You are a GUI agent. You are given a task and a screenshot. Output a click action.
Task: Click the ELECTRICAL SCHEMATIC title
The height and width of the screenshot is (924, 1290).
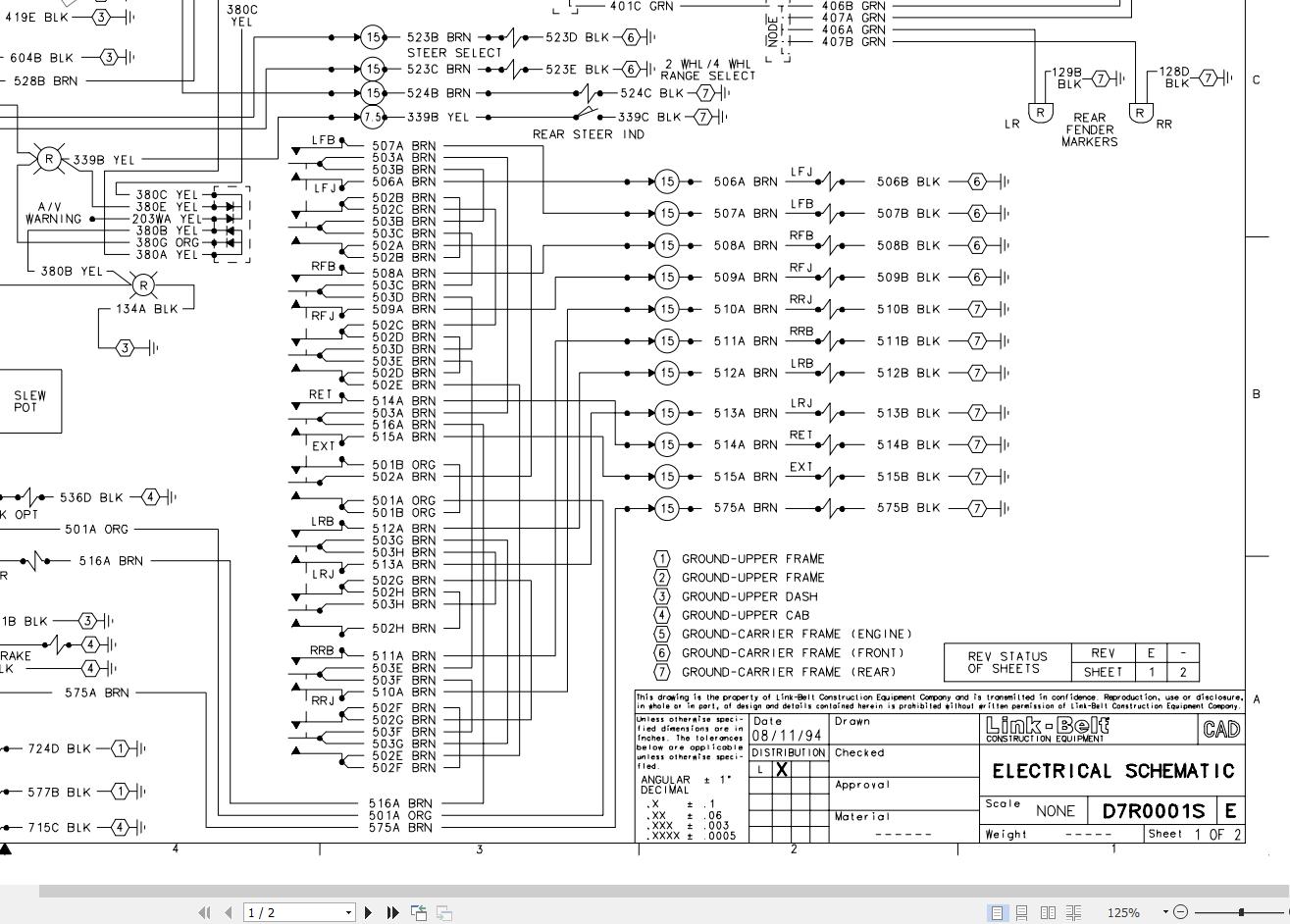(1113, 771)
